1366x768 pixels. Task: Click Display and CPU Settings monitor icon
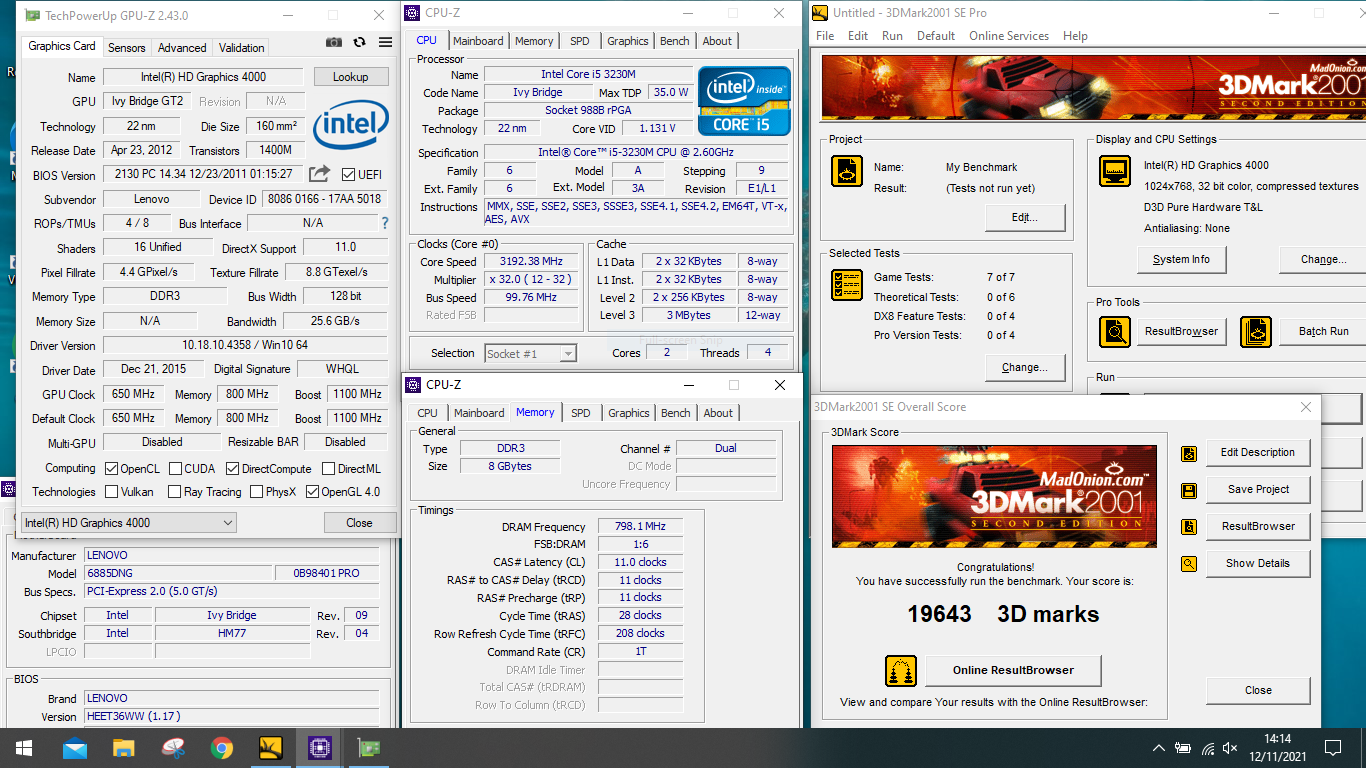point(1114,171)
